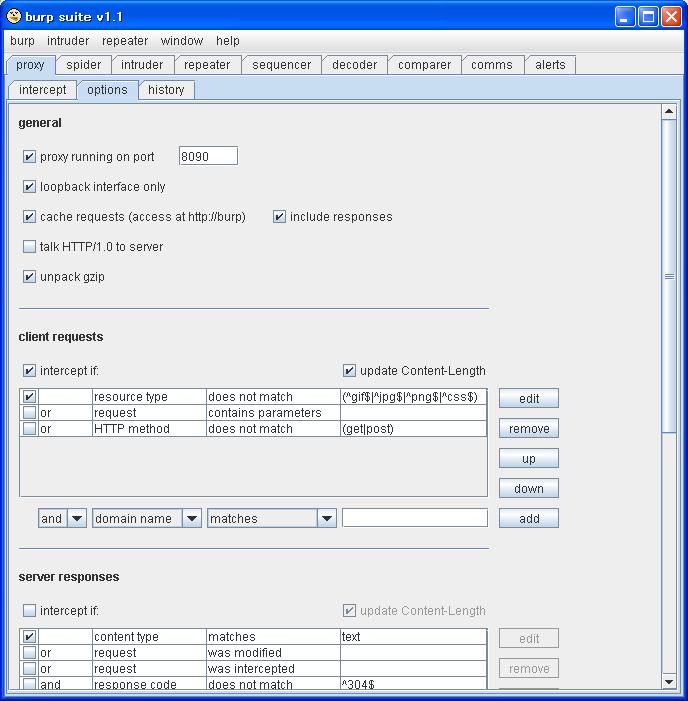Switch to the sequencer tab
The width and height of the screenshot is (688, 701).
[x=281, y=65]
